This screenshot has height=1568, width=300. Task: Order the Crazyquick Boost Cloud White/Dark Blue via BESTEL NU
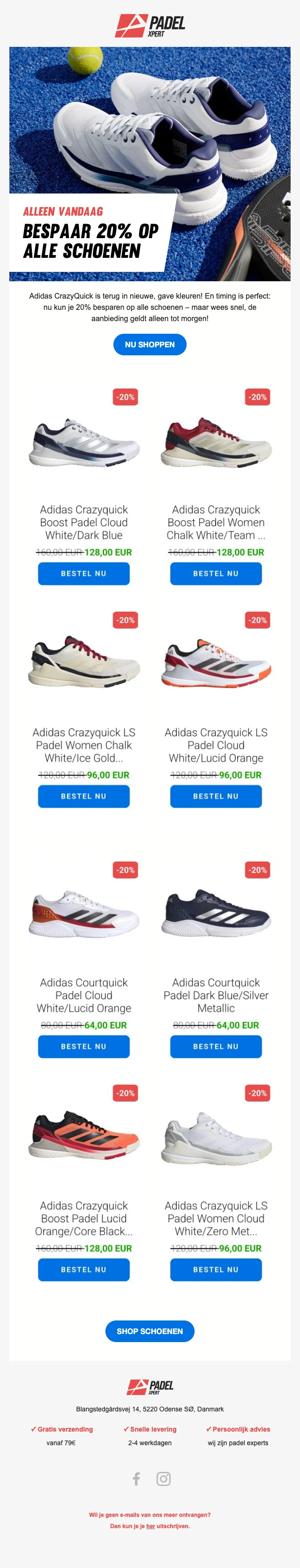click(84, 573)
